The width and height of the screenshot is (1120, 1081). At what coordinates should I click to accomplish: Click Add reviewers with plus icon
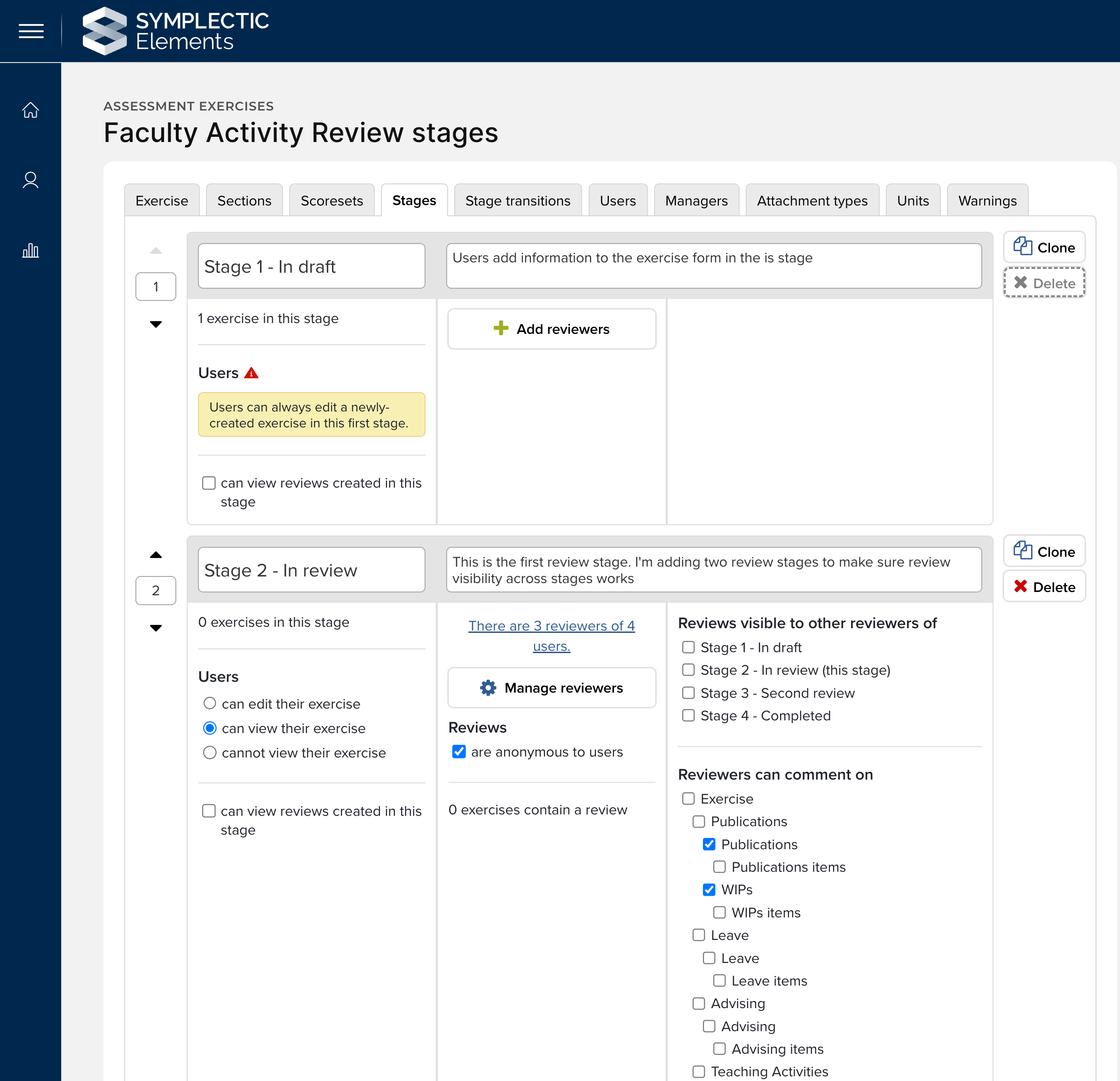pyautogui.click(x=552, y=329)
